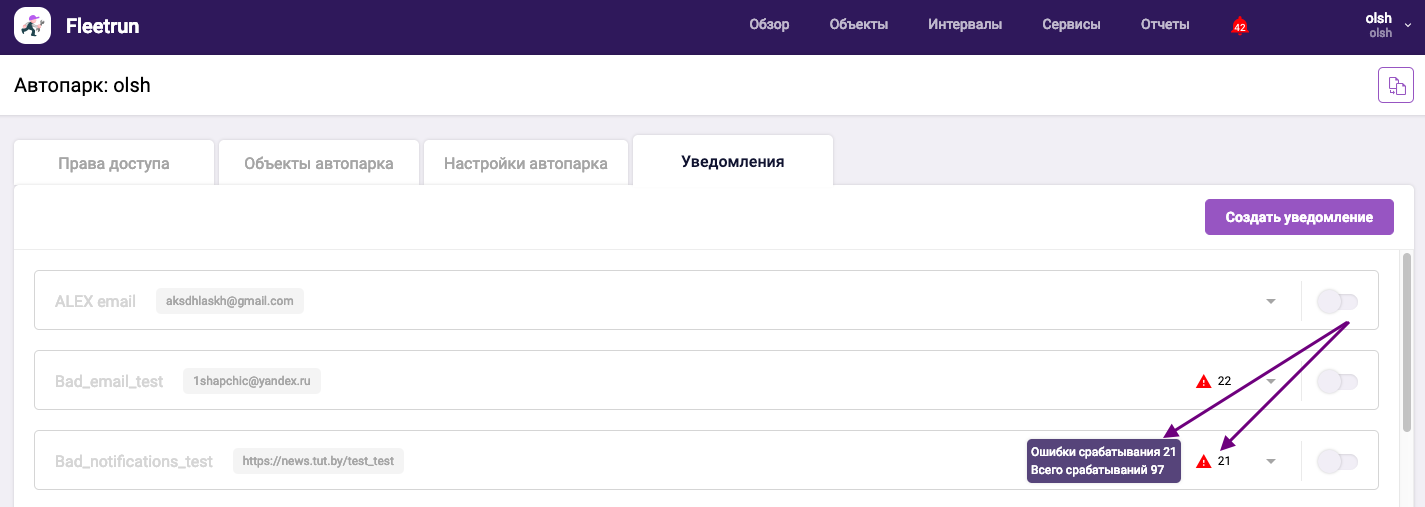Click the warning triangle in Bad_notifications_test row
The image size is (1425, 507).
click(1204, 461)
